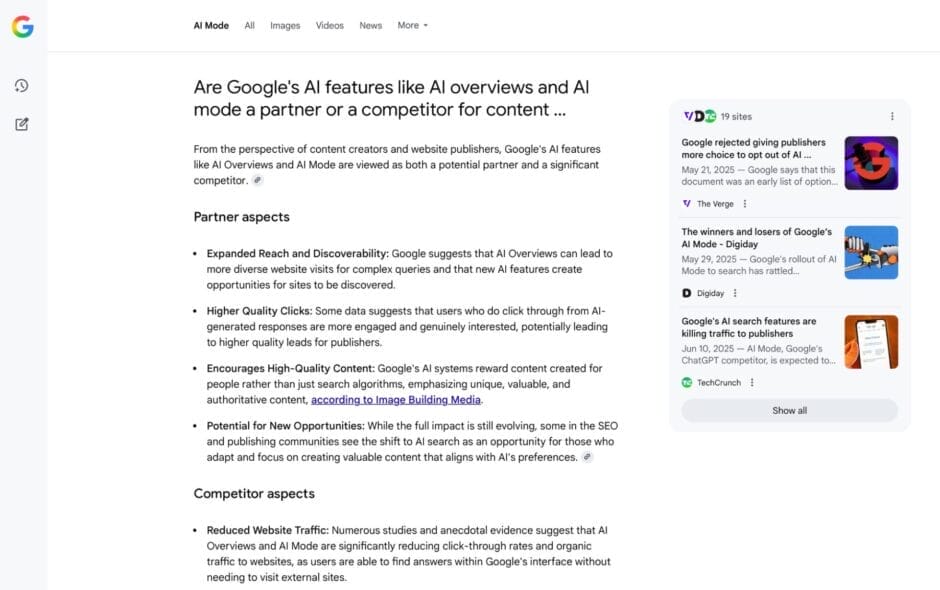Open Digiday winners and losers article thumbnail
Image resolution: width=940 pixels, height=590 pixels.
click(871, 252)
